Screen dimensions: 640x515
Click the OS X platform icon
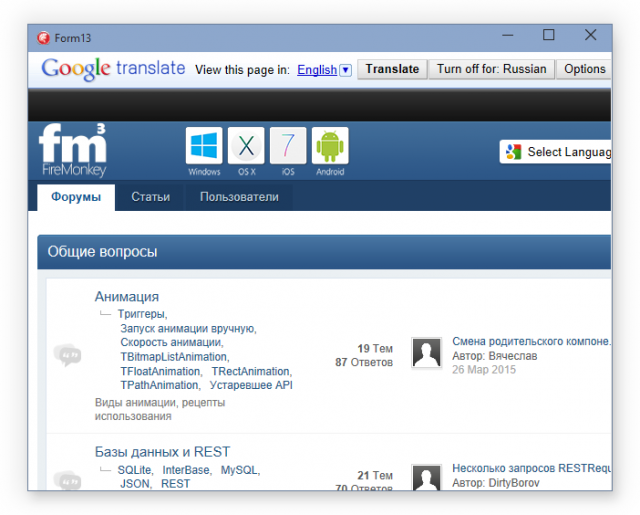(246, 146)
